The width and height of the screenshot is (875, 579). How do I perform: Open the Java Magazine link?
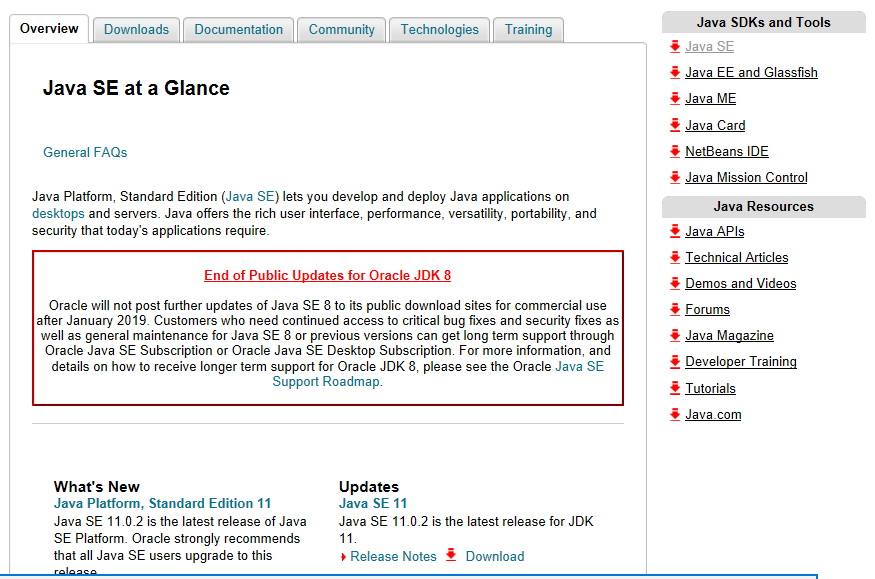tap(729, 335)
